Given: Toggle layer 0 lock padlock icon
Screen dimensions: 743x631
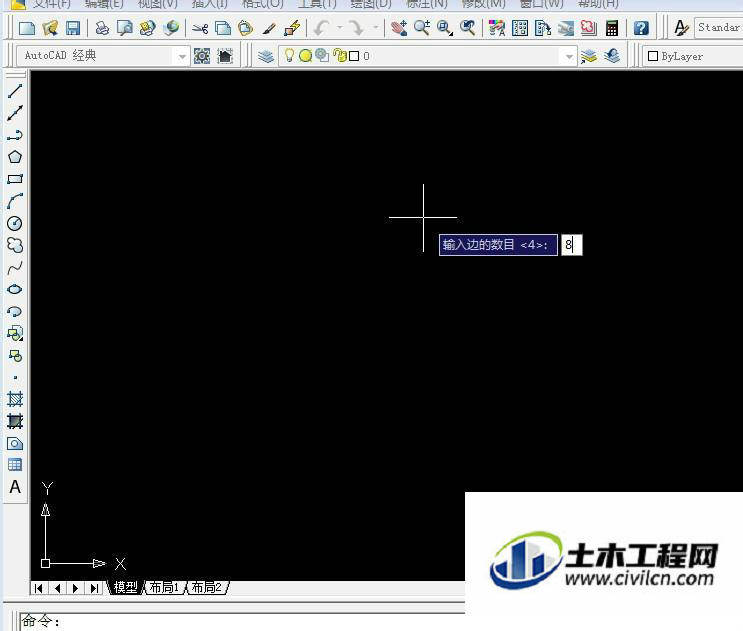Looking at the screenshot, I should pyautogui.click(x=340, y=55).
